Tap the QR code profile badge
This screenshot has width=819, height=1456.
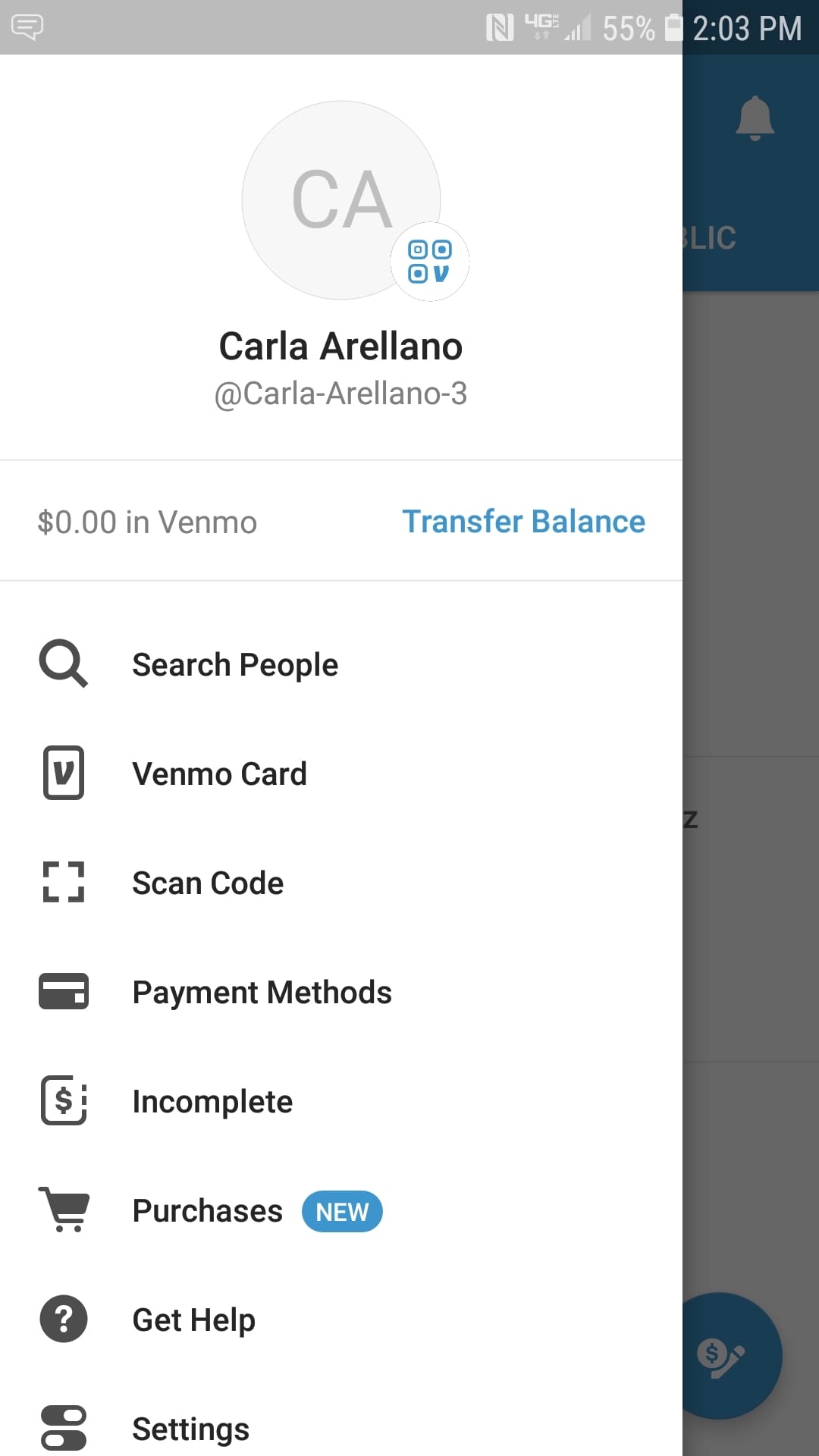coord(429,262)
